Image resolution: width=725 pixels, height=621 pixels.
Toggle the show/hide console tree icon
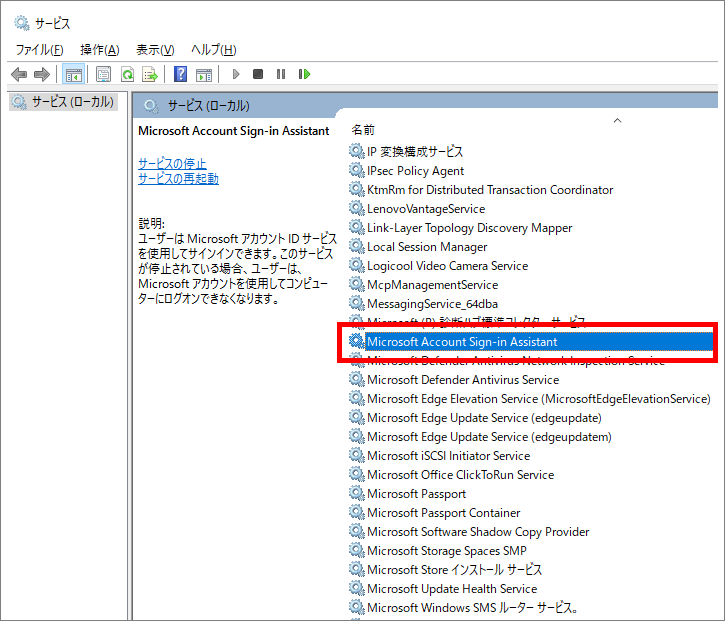[74, 74]
